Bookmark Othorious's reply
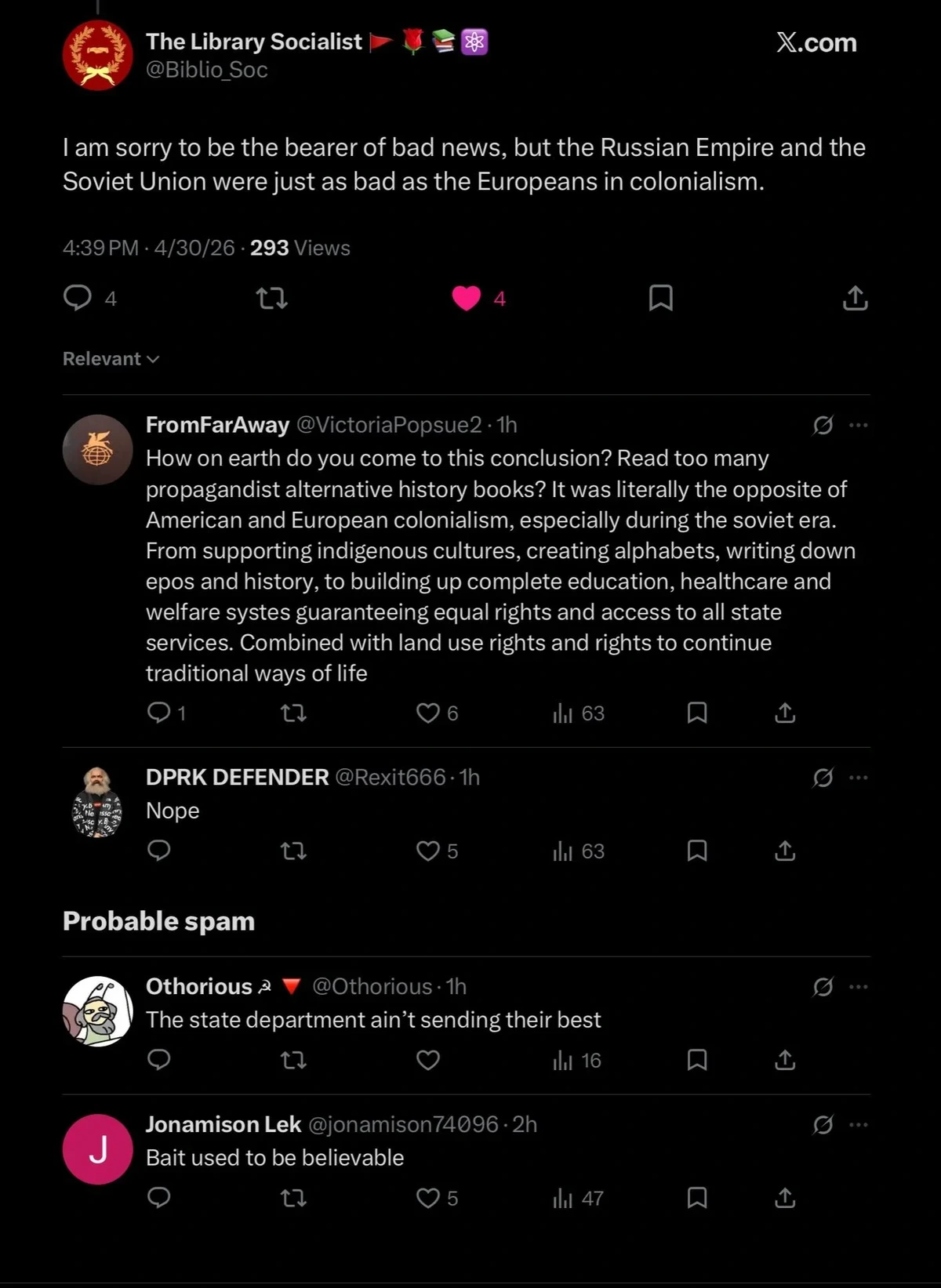 click(x=696, y=1060)
